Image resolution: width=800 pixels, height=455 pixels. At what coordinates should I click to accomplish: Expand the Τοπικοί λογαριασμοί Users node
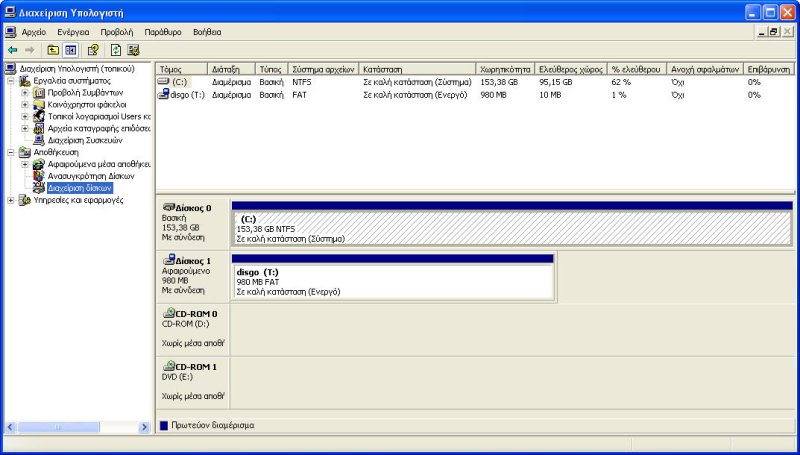click(24, 117)
